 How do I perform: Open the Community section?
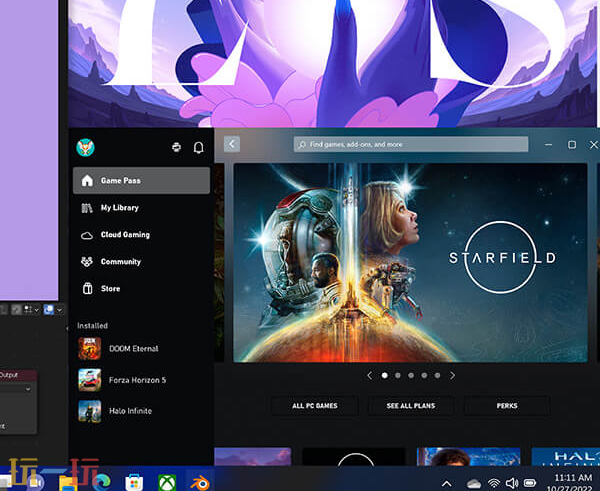pos(141,262)
